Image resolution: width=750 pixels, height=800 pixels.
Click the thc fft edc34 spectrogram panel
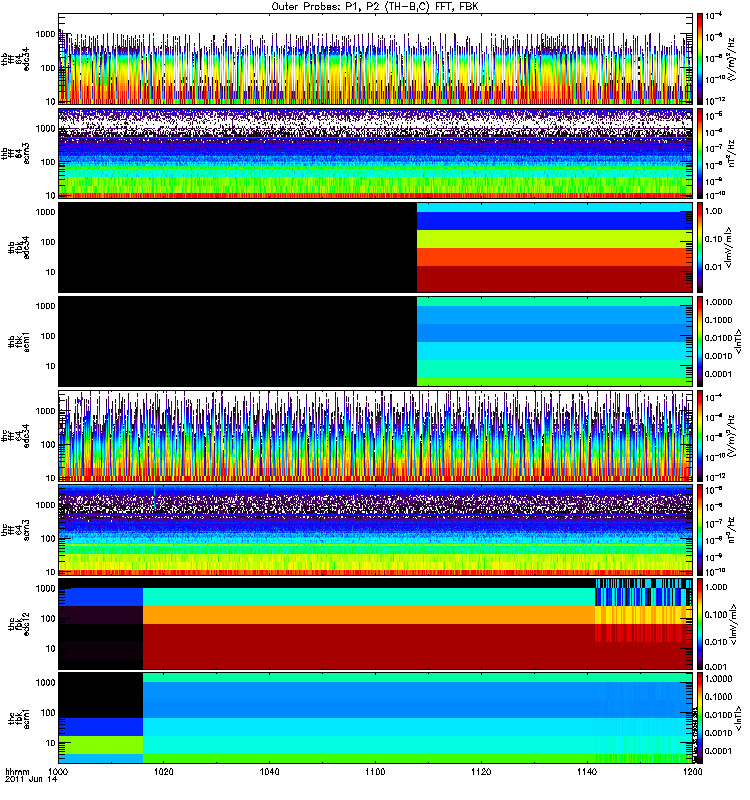coord(375,435)
